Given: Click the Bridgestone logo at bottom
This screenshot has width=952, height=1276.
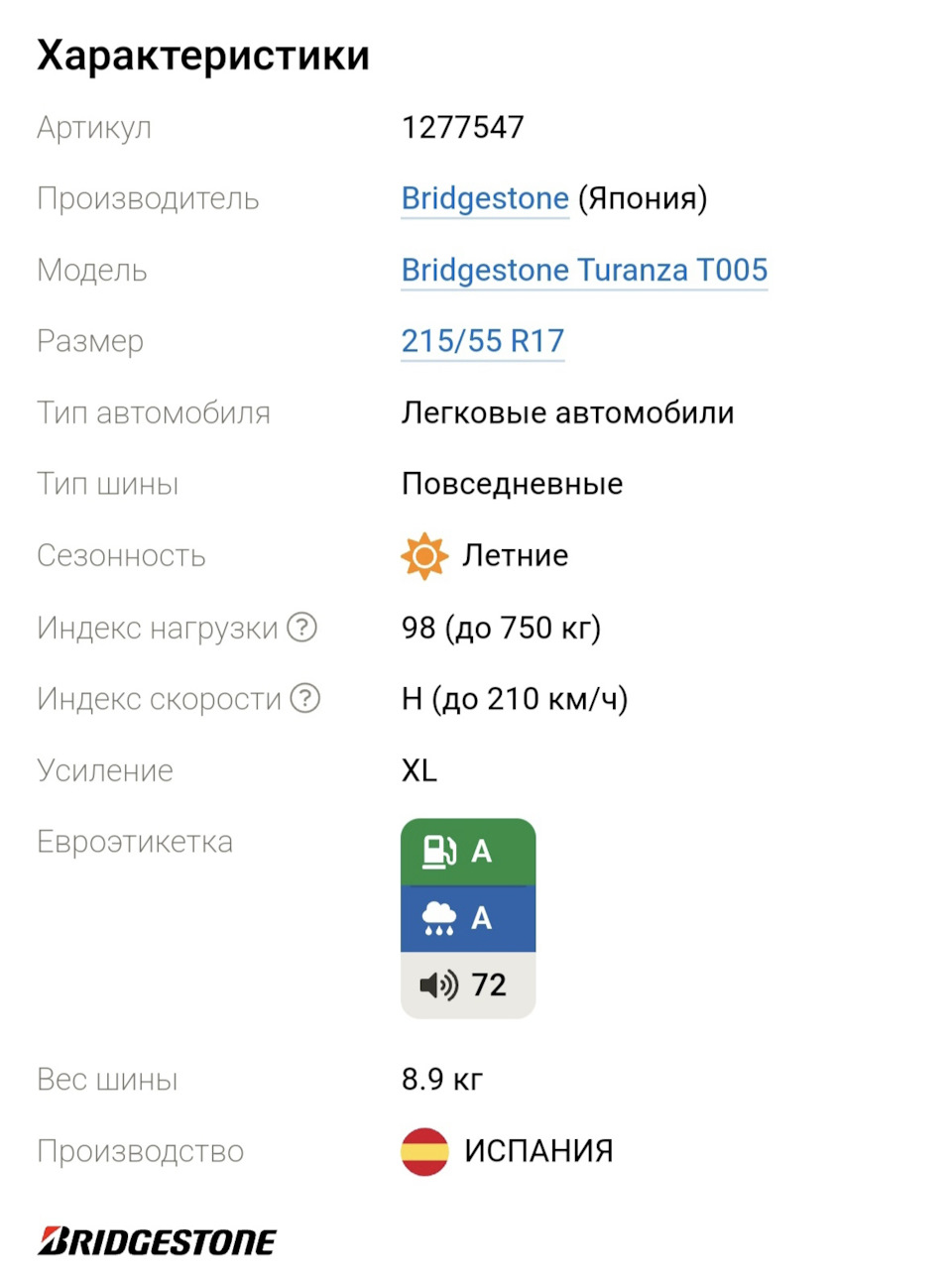Looking at the screenshot, I should click(157, 1241).
